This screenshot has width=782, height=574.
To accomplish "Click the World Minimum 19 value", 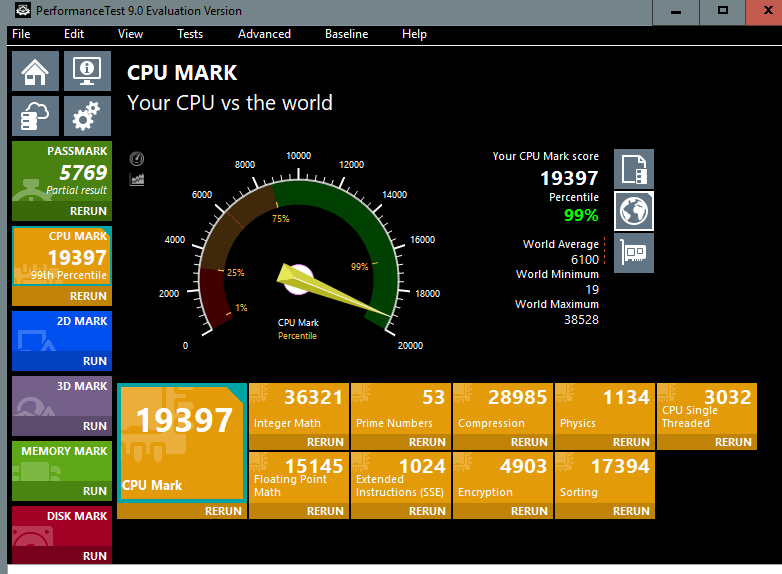I will [x=592, y=290].
